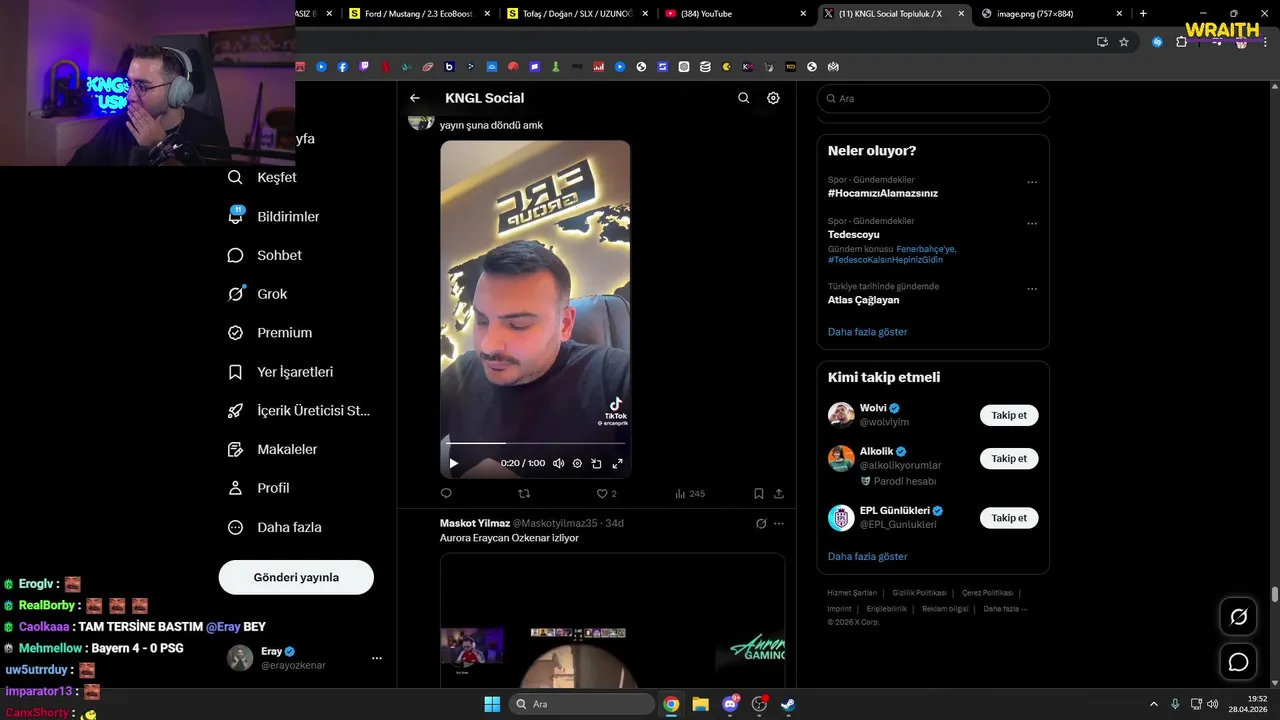Click the Windows taskbar Ara search box

(x=582, y=704)
